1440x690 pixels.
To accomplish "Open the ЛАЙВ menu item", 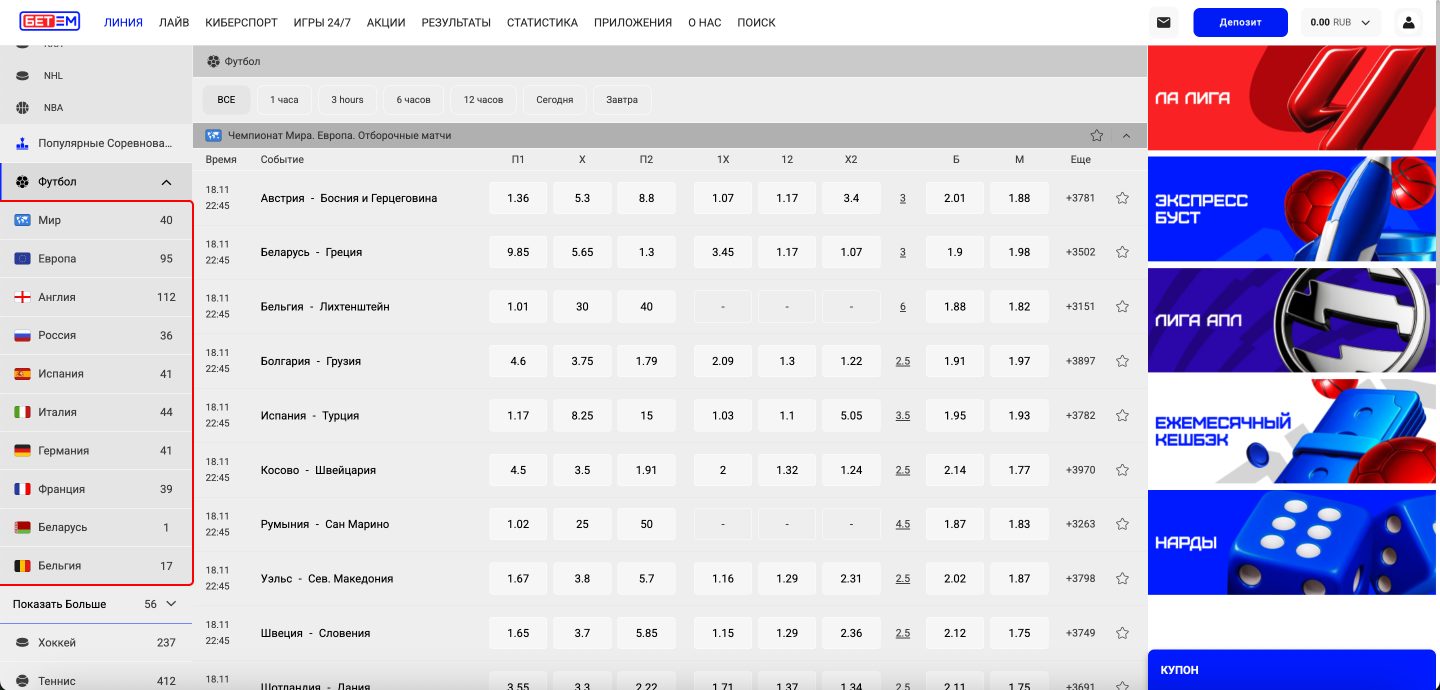I will point(174,22).
